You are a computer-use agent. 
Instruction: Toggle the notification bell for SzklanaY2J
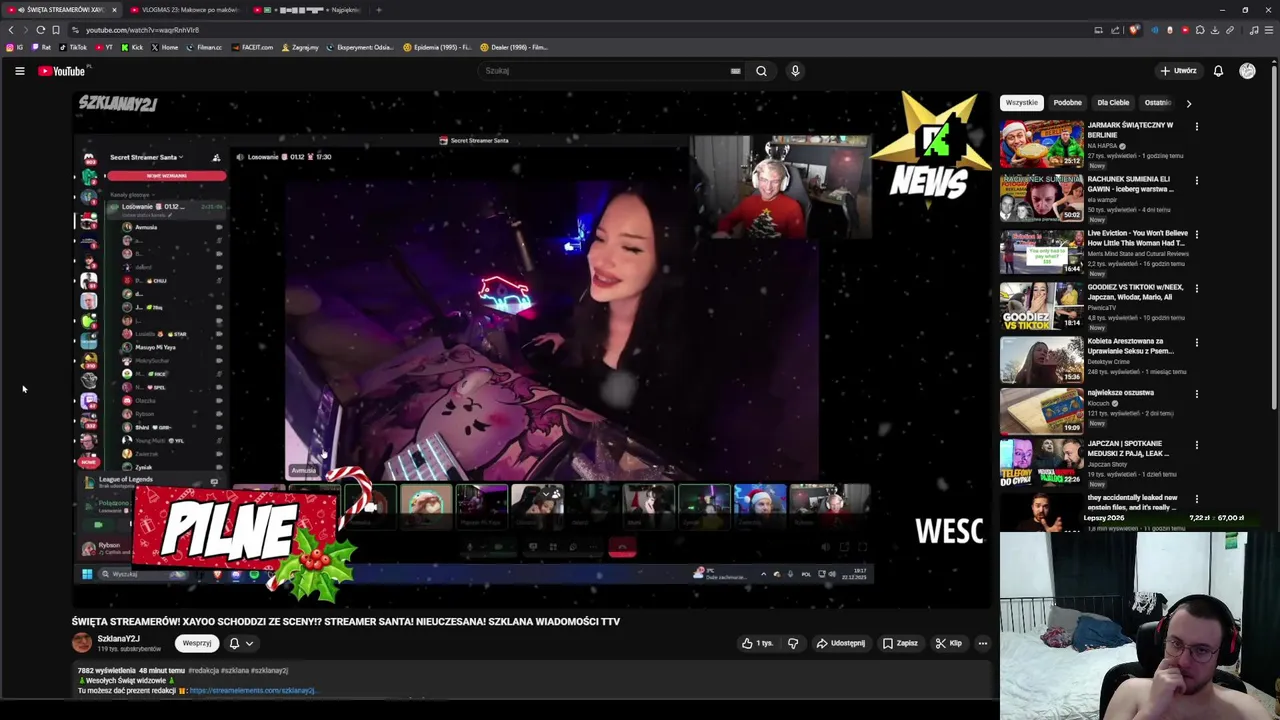[241, 643]
